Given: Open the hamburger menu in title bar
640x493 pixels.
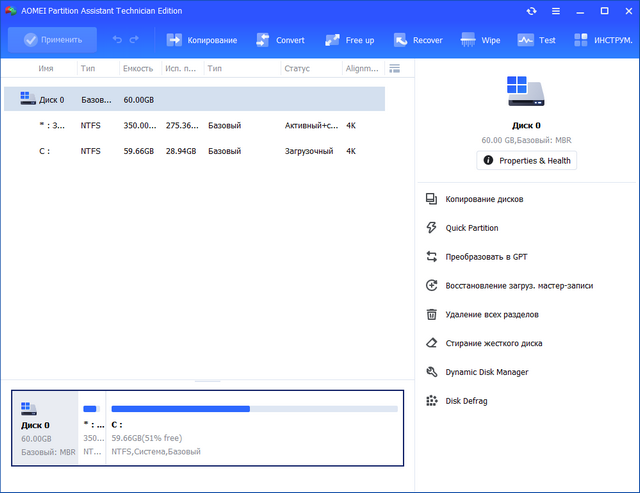Looking at the screenshot, I should [556, 11].
